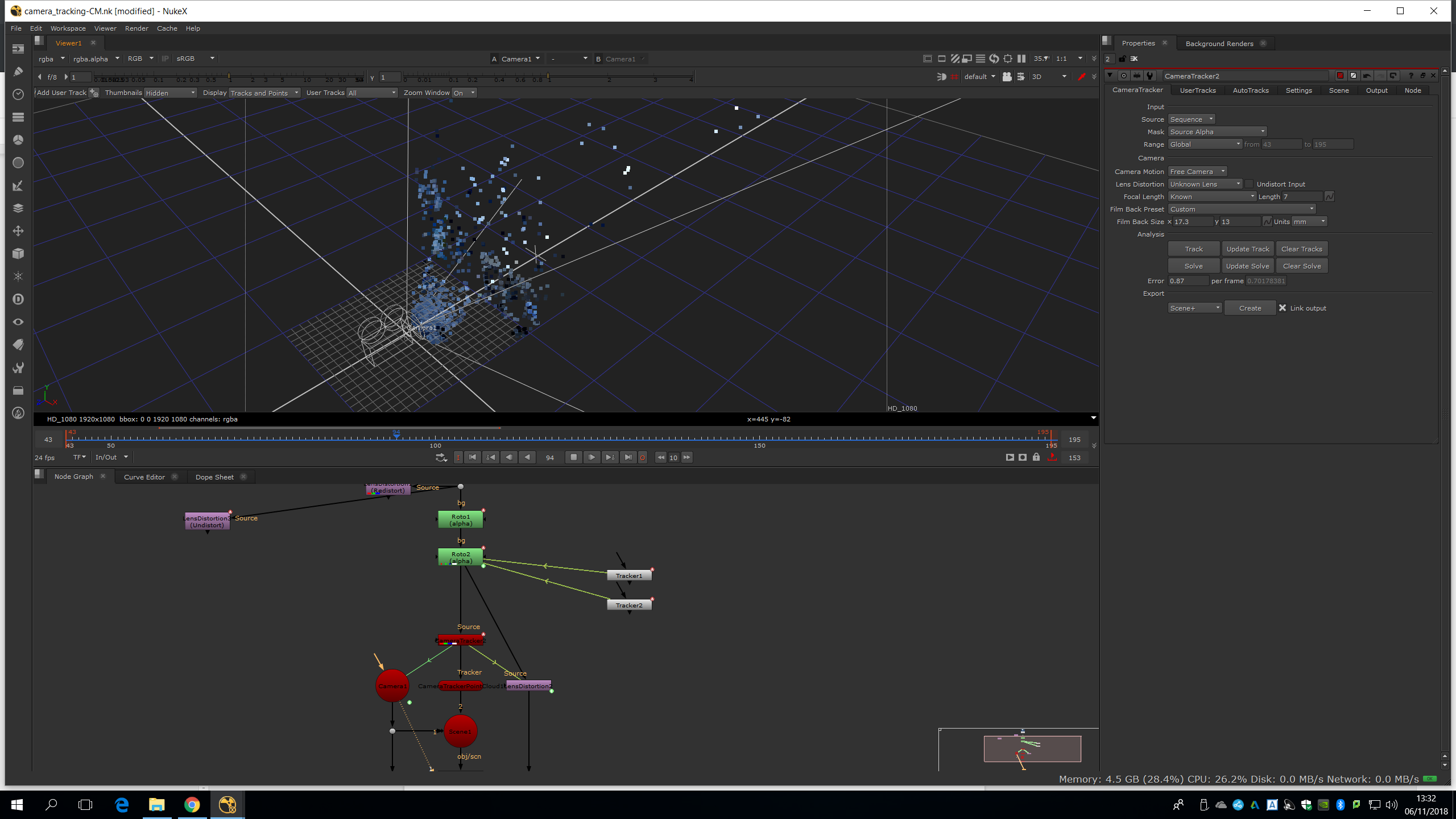Click the red eyedropper pixel picker icon
Screen dimensions: 1456x819
pyautogui.click(x=1081, y=77)
